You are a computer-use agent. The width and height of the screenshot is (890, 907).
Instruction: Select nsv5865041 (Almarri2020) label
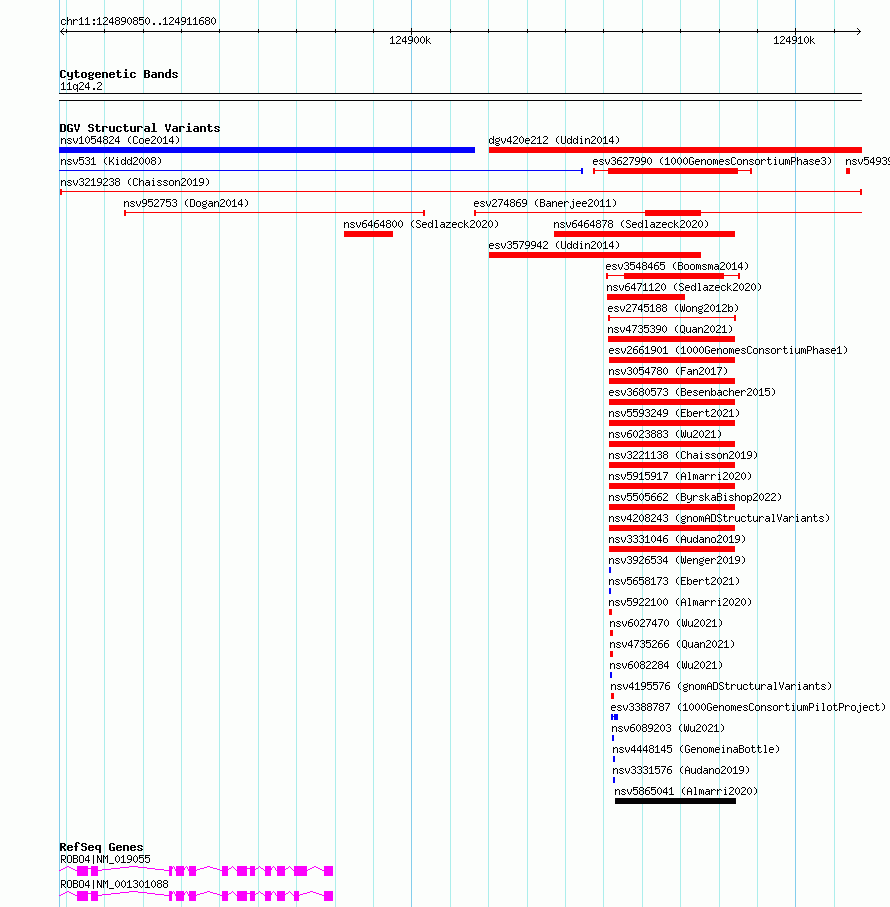[686, 791]
